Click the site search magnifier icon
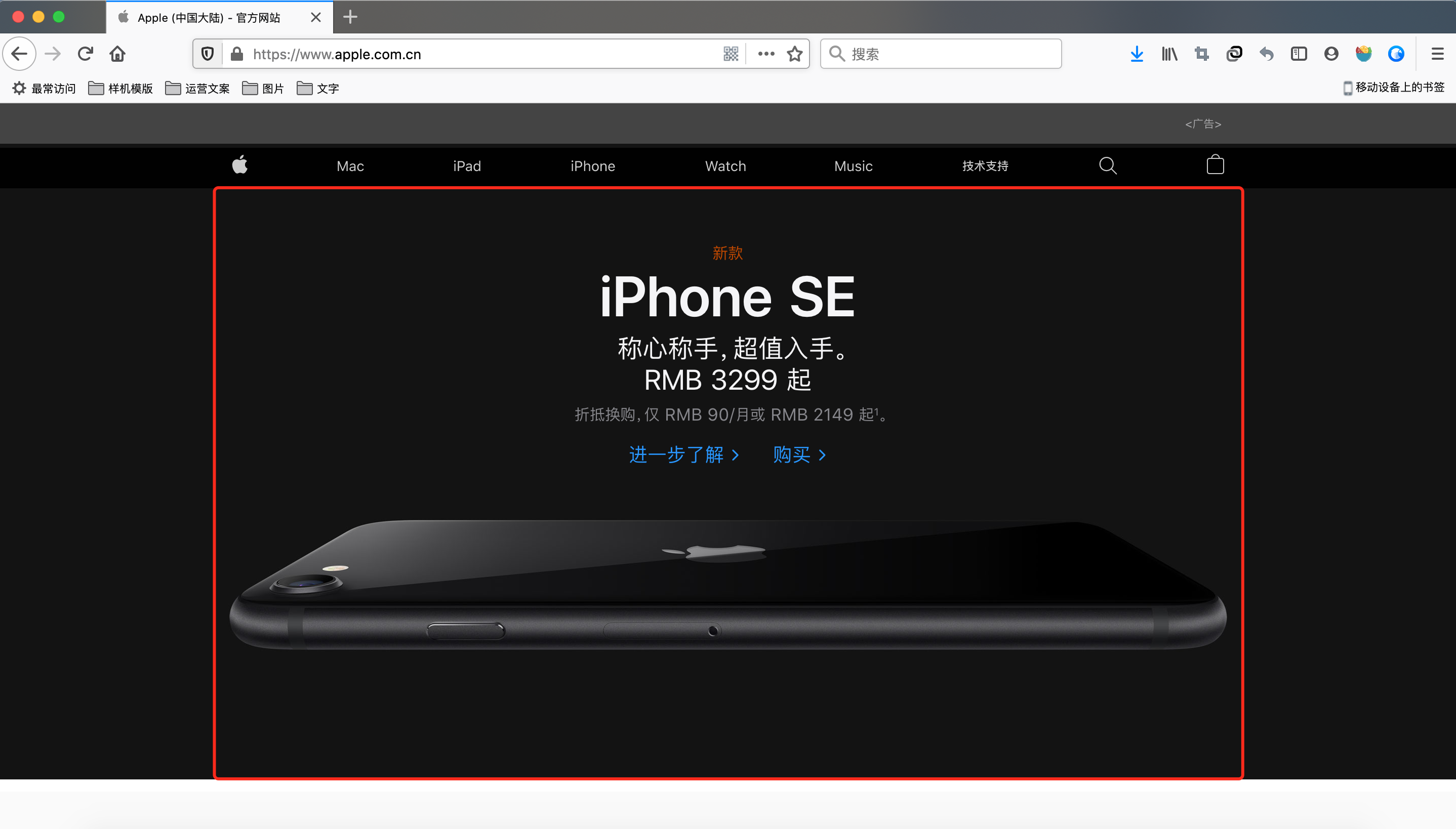This screenshot has height=829, width=1456. click(x=1108, y=165)
